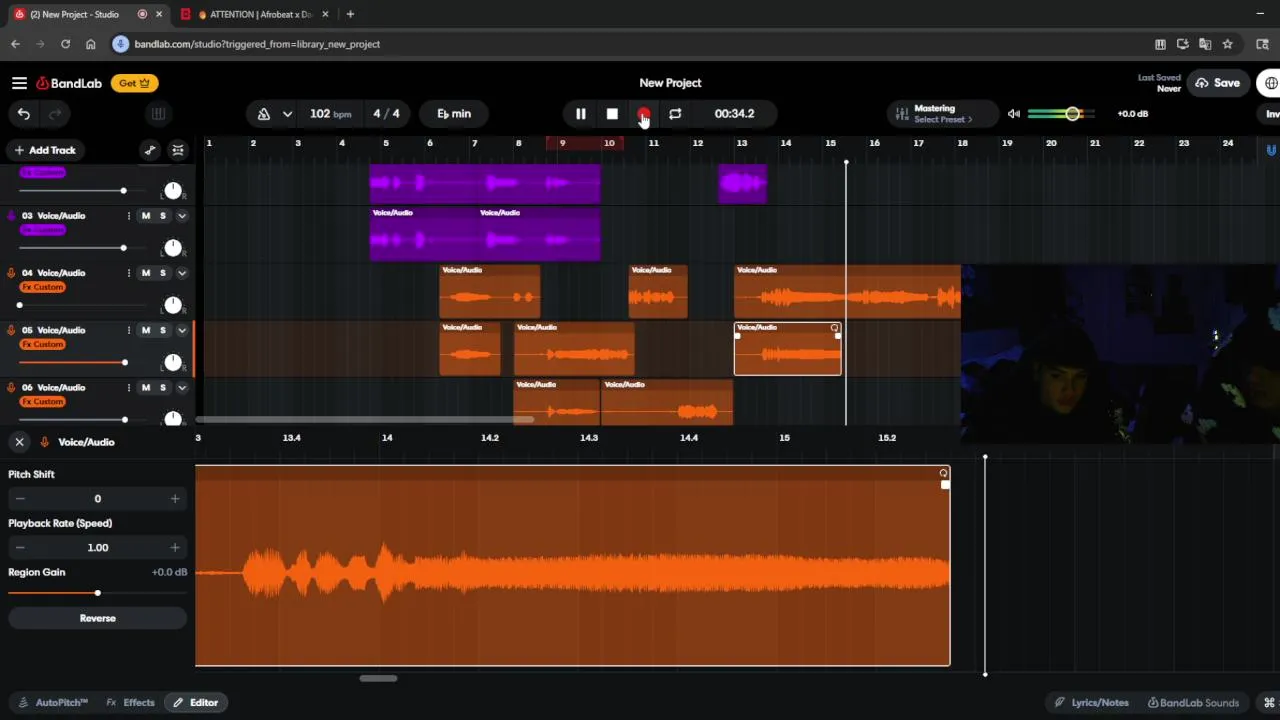The image size is (1280, 720).
Task: Open the Mastering preset selector
Action: click(940, 114)
